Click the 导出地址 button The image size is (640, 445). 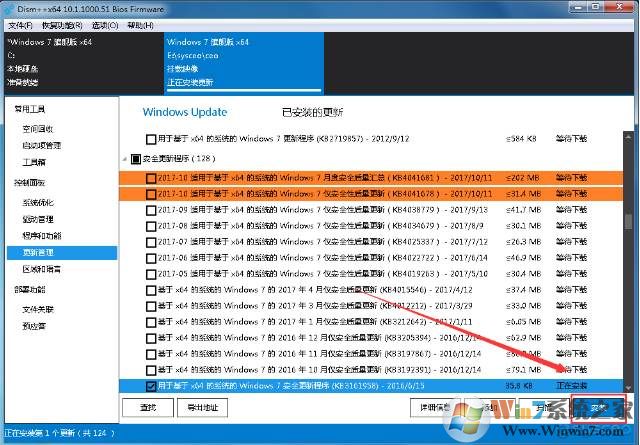coord(196,408)
